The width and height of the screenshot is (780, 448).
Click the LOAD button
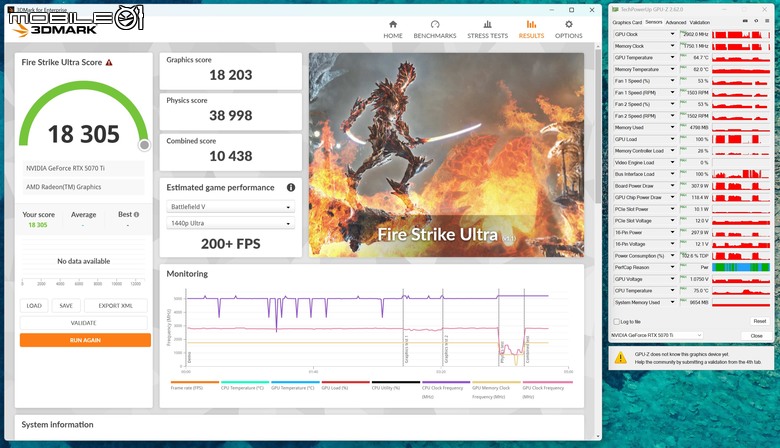34,306
